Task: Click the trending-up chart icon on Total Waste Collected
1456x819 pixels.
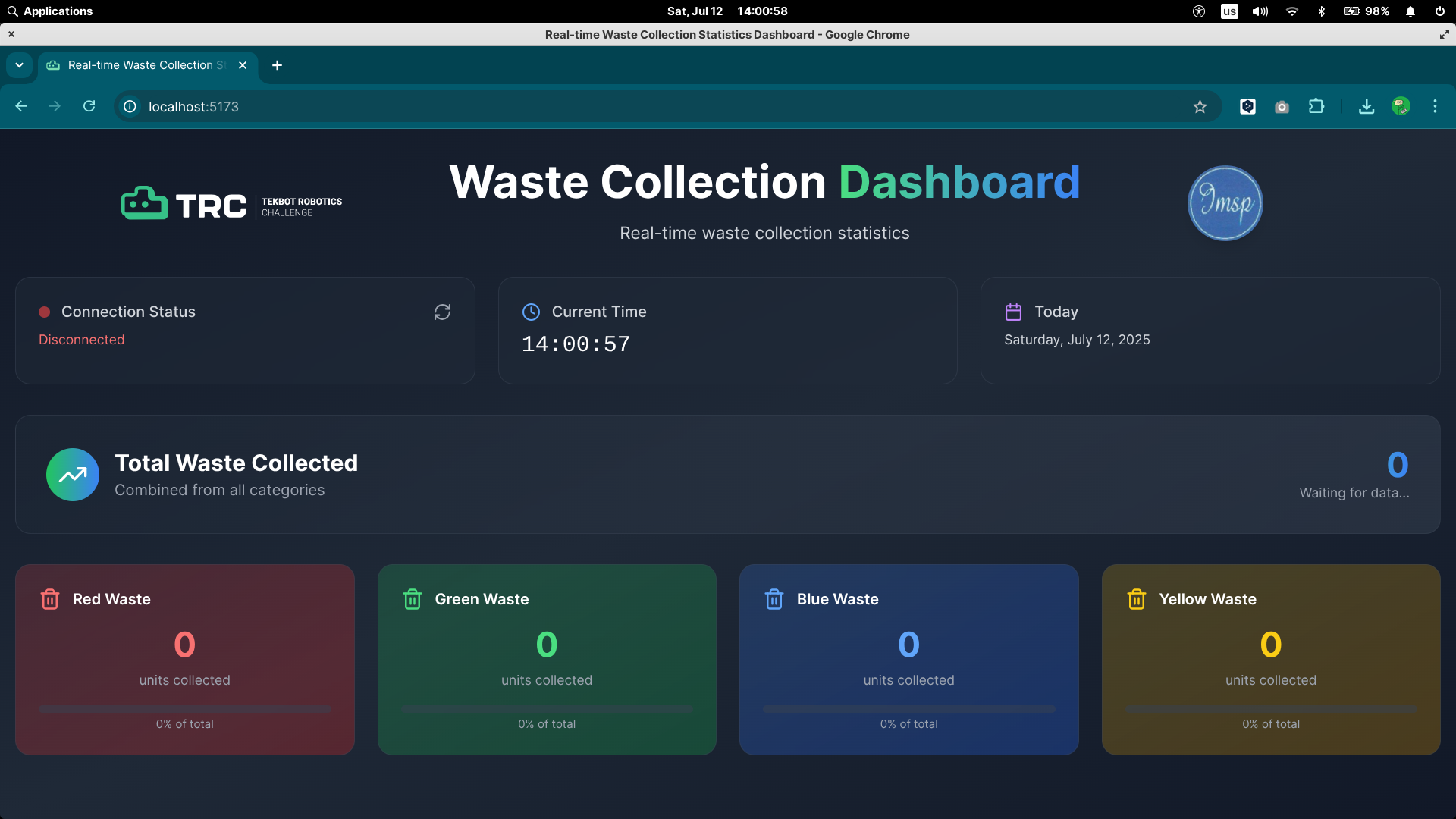Action: 71,475
